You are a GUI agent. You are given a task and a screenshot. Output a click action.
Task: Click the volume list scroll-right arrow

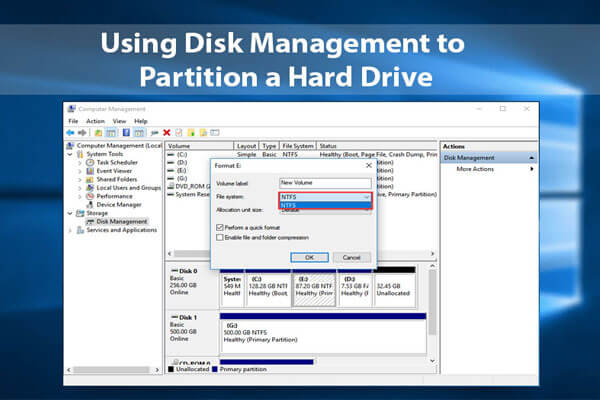432,254
